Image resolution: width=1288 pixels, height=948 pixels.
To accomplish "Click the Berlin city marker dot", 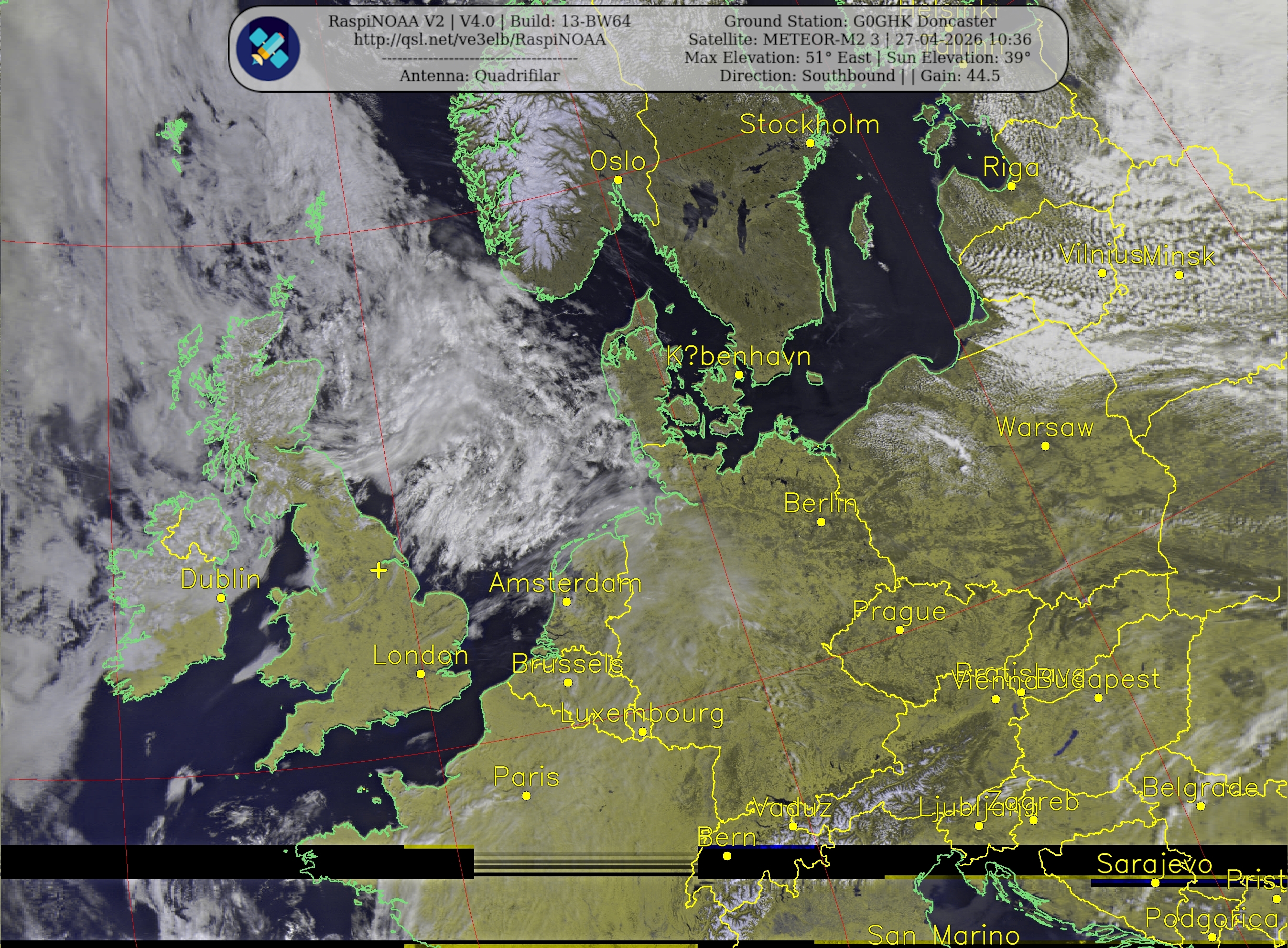I will [x=822, y=522].
